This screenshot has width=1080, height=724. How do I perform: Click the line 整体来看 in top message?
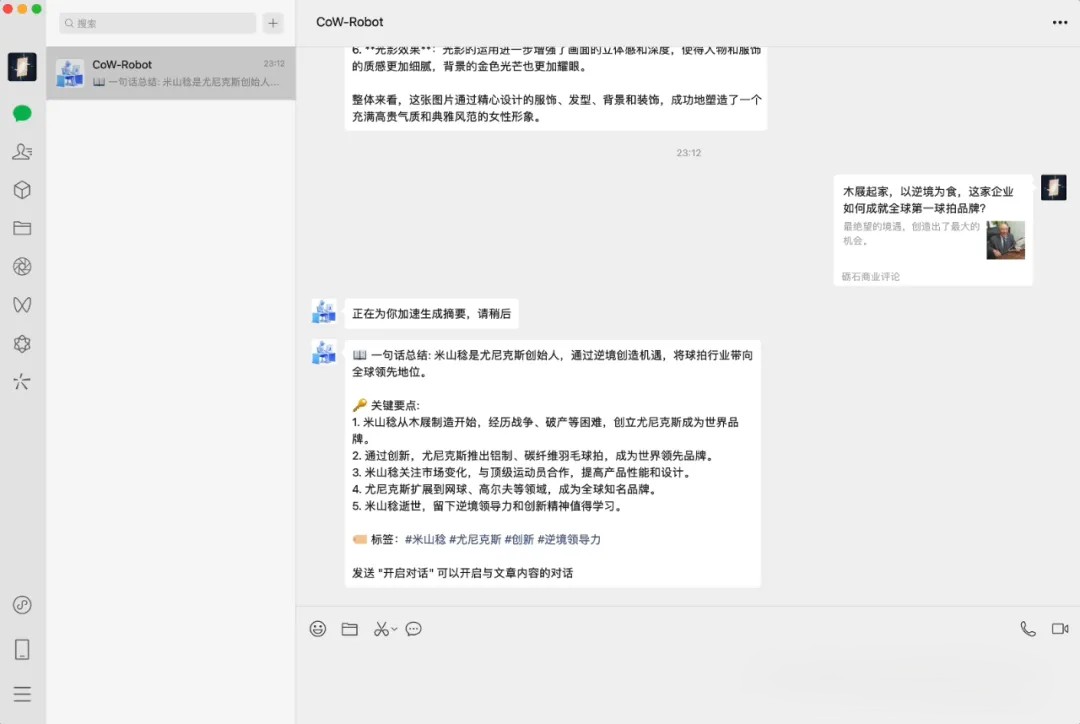557,108
